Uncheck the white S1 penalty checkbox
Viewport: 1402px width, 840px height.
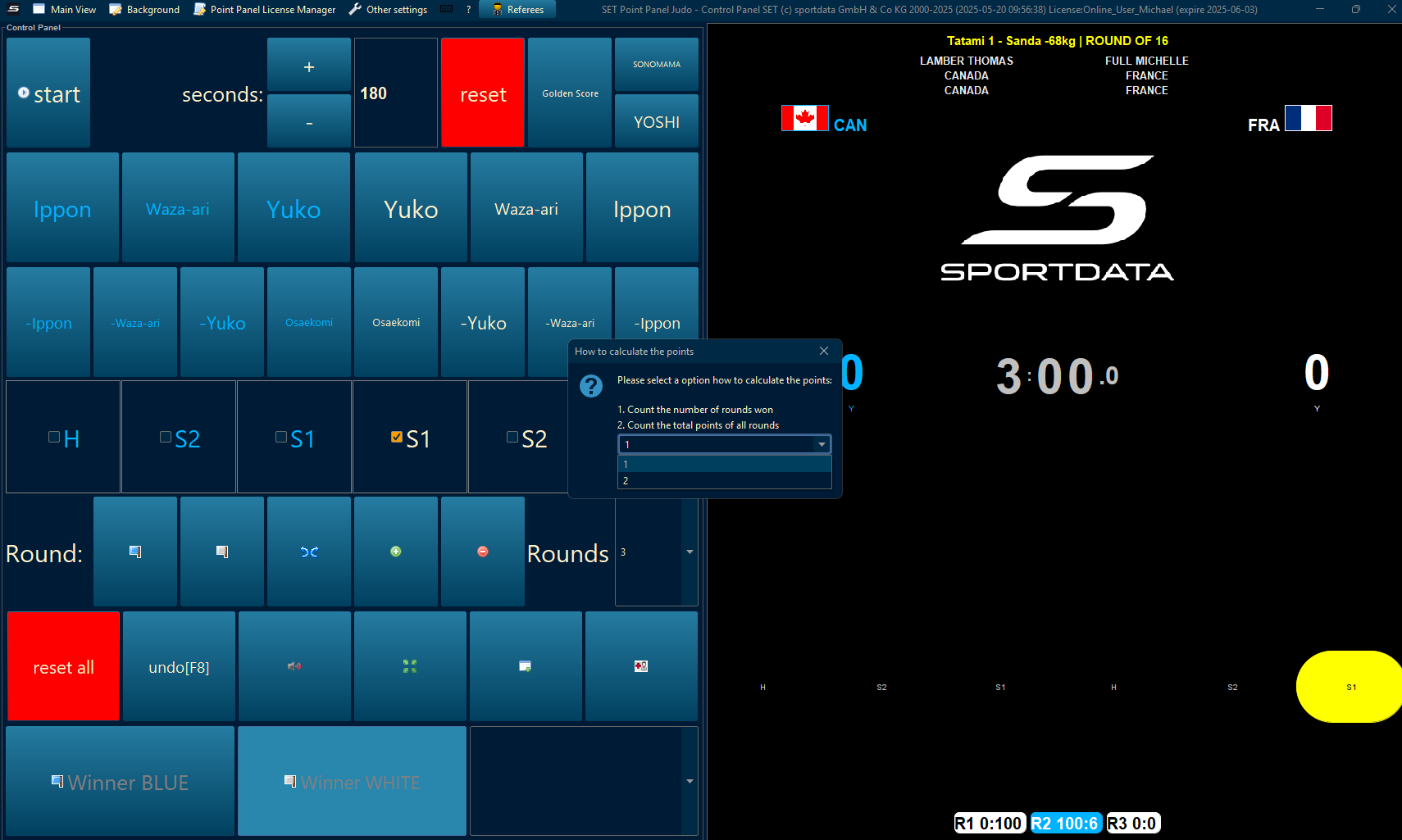[x=397, y=437]
